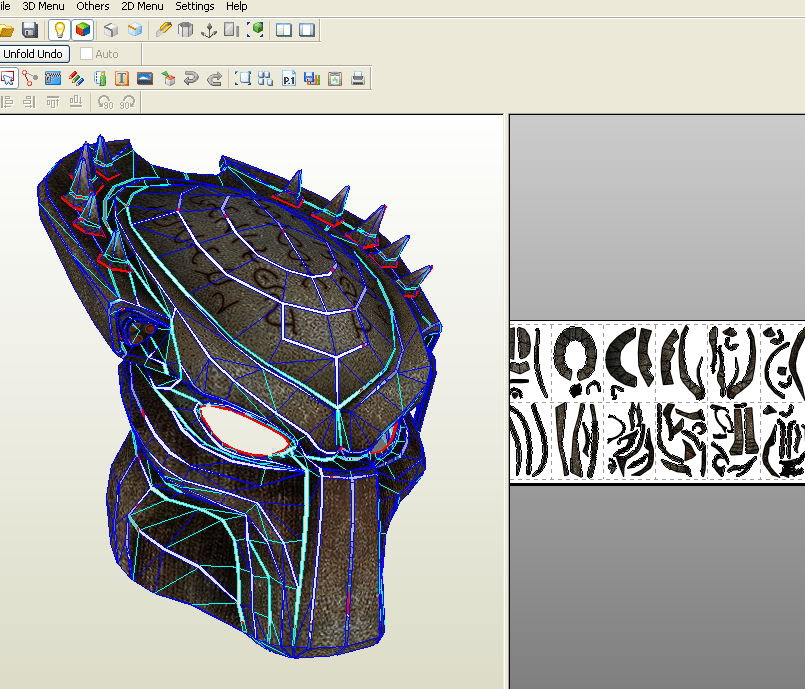Rotate clockwise with right 90 icon
The height and width of the screenshot is (689, 805).
[x=127, y=102]
